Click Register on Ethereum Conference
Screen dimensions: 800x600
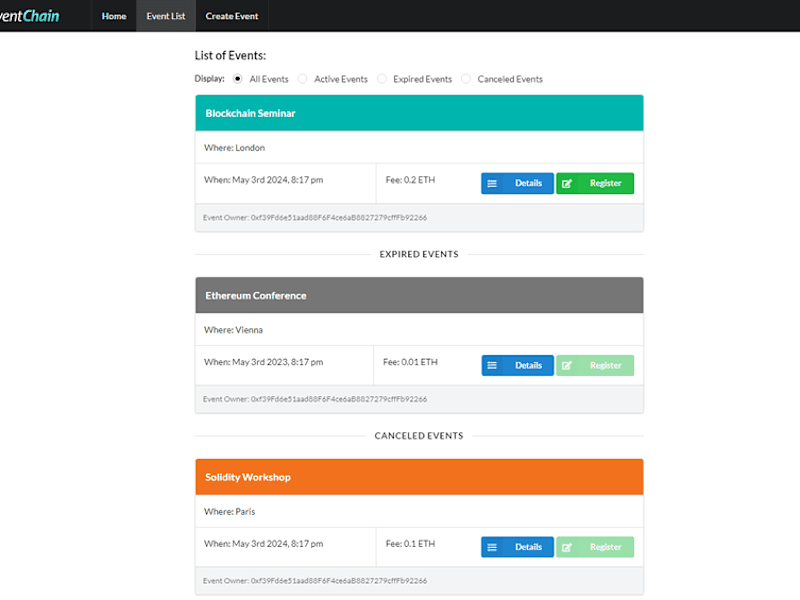click(595, 365)
